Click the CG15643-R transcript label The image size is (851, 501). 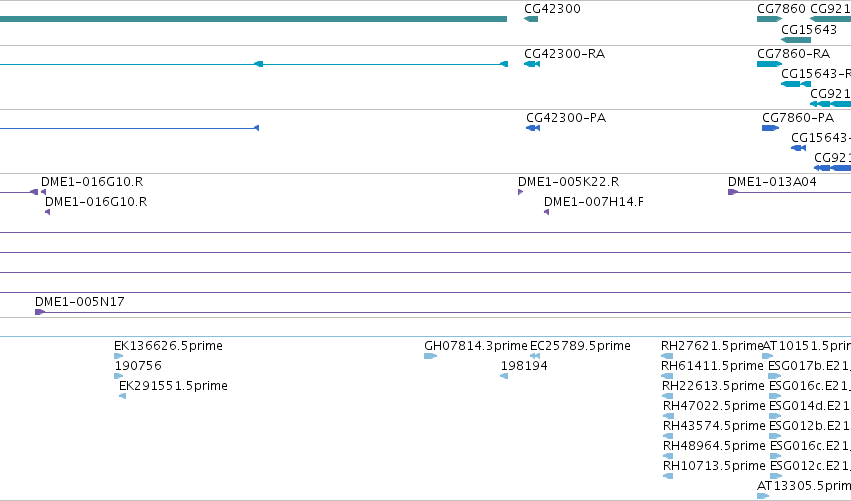(x=816, y=74)
